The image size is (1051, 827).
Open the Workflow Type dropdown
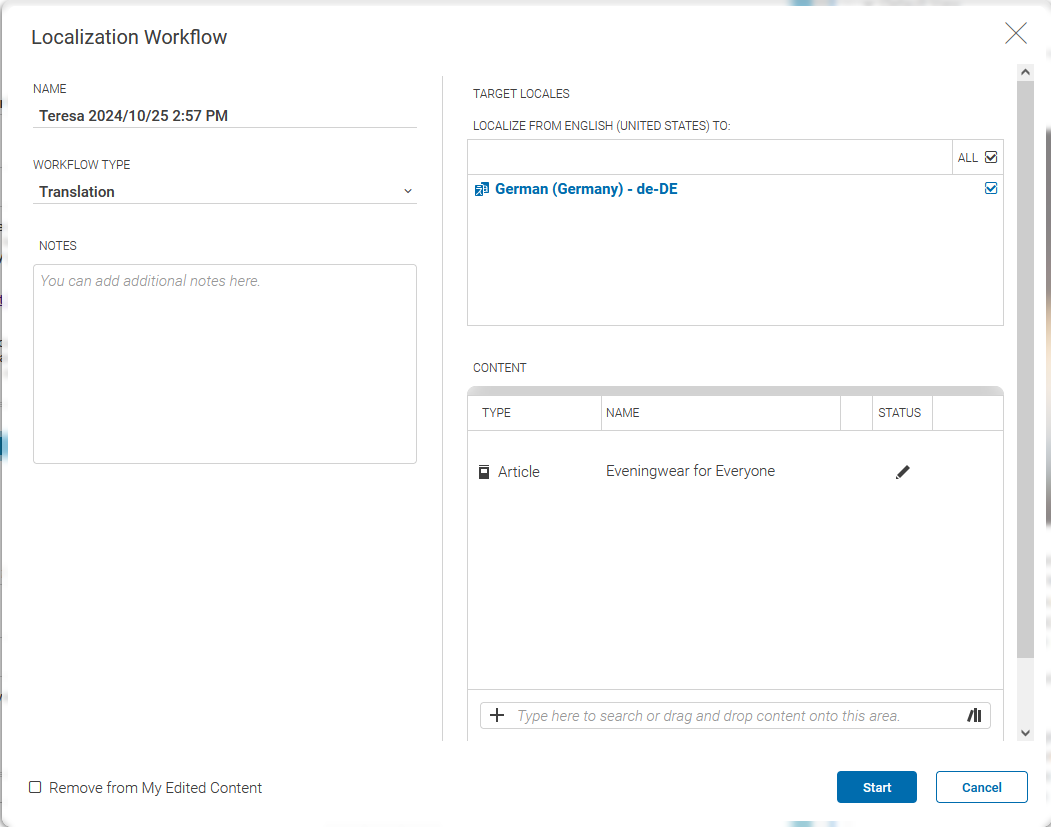[224, 192]
